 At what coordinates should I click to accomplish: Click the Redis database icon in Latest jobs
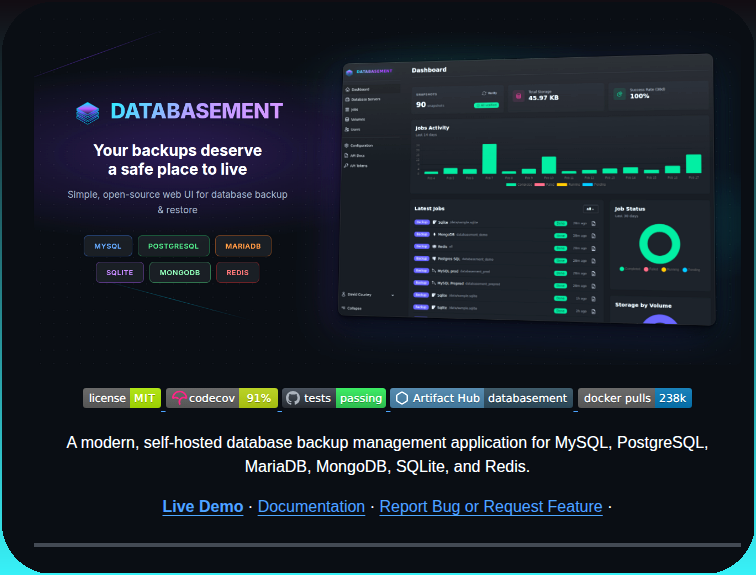click(x=434, y=246)
